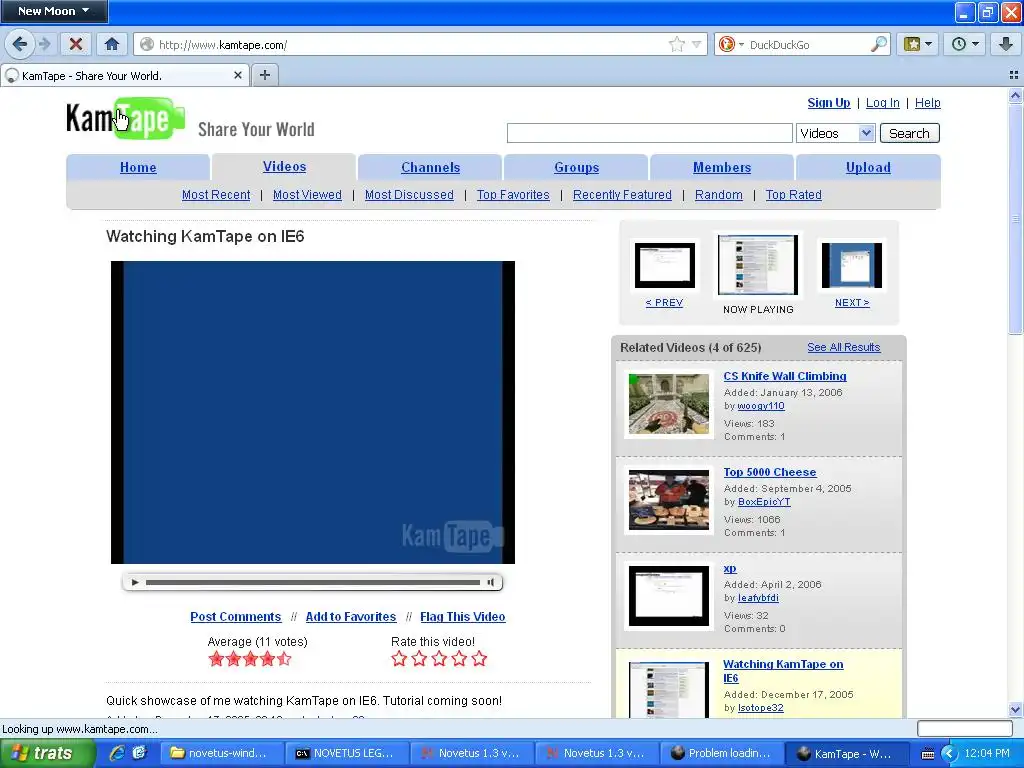Open the Most Viewed videos link
This screenshot has height=768, width=1024.
(307, 195)
